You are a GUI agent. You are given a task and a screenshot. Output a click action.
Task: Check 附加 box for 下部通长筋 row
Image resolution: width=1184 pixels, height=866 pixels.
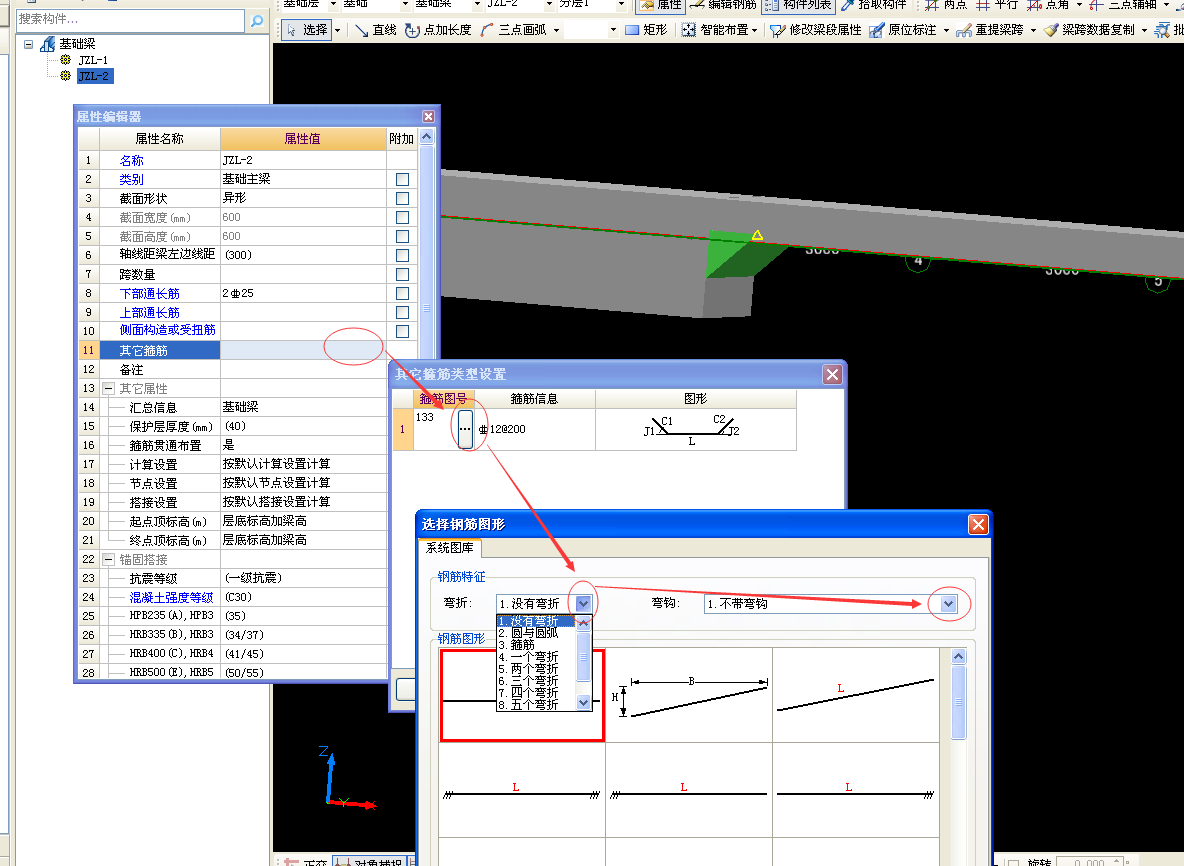(402, 294)
